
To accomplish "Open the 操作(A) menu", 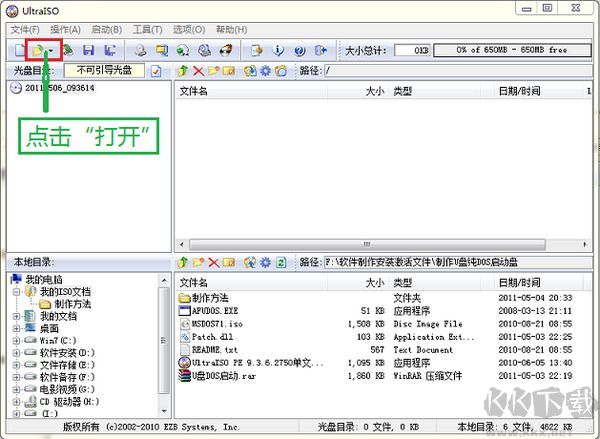I will pos(65,29).
